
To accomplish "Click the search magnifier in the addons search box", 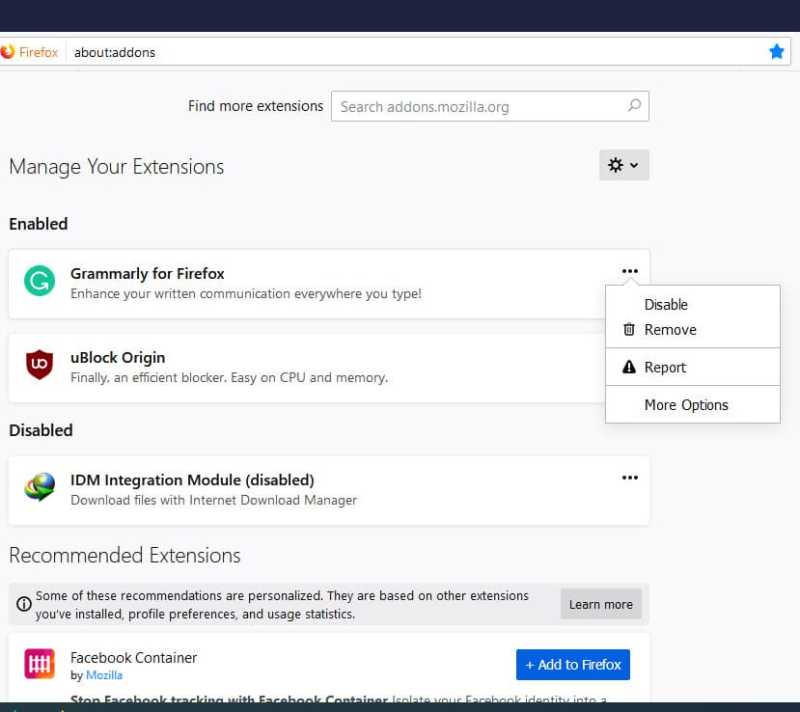I will coord(634,105).
